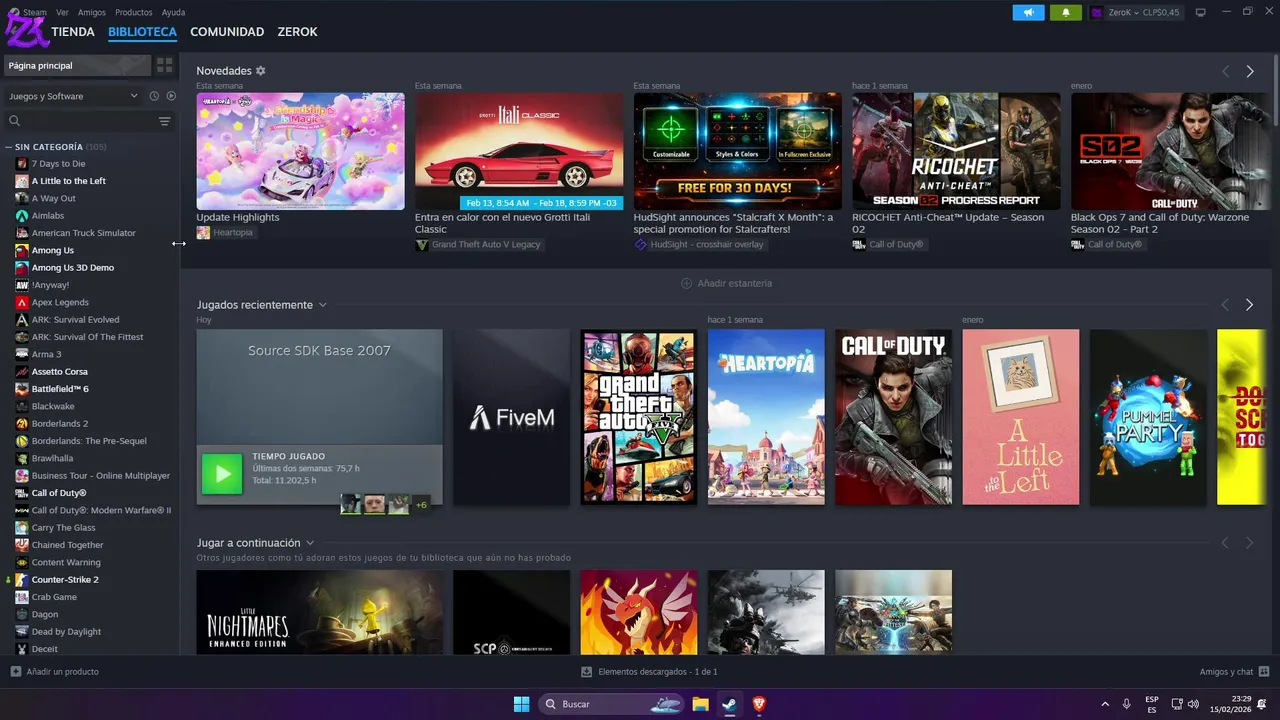Open Grand Theft Auto V Legacy tag
Viewport: 1280px width, 720px height.
(x=479, y=244)
